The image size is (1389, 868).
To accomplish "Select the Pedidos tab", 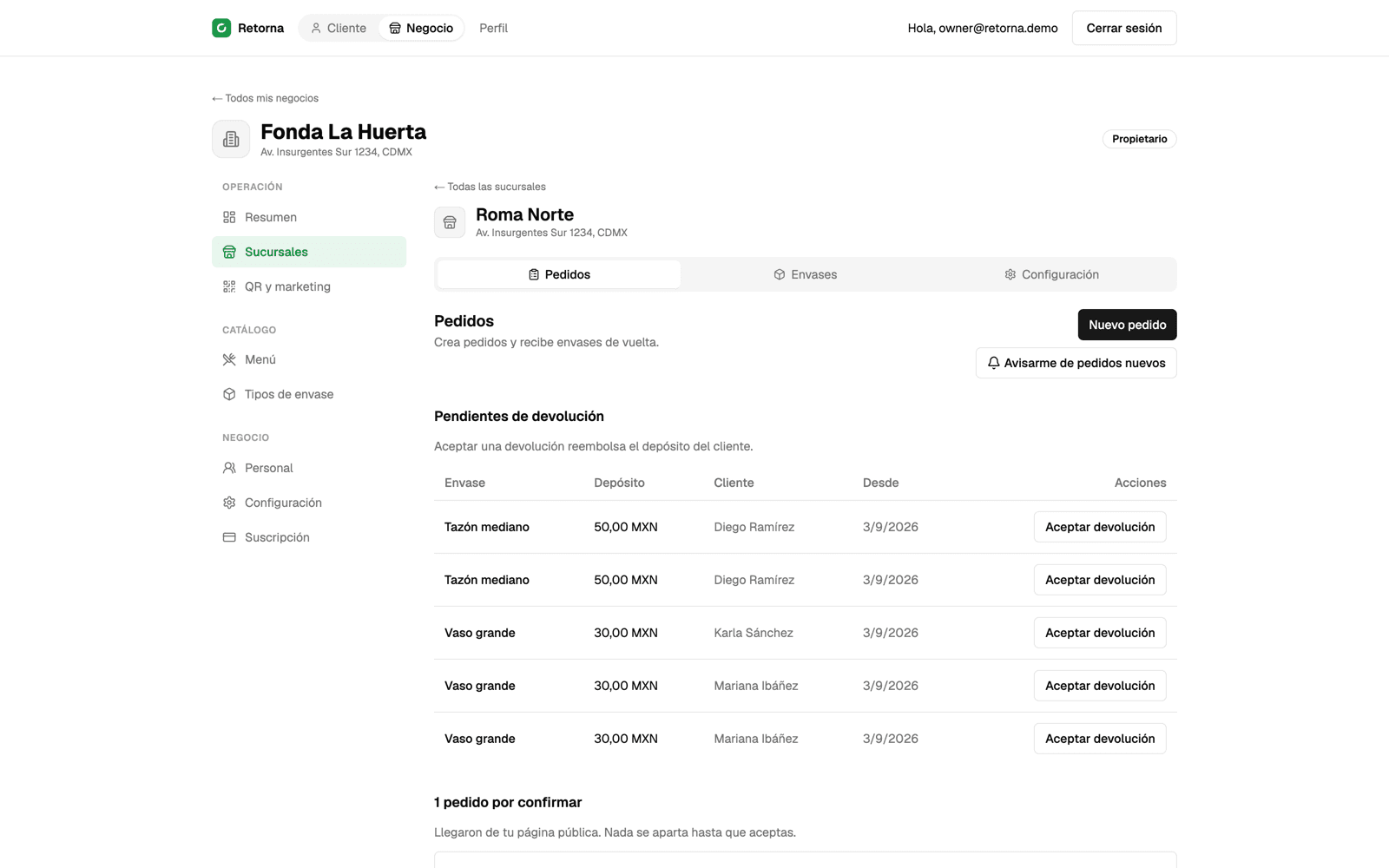I will point(559,274).
